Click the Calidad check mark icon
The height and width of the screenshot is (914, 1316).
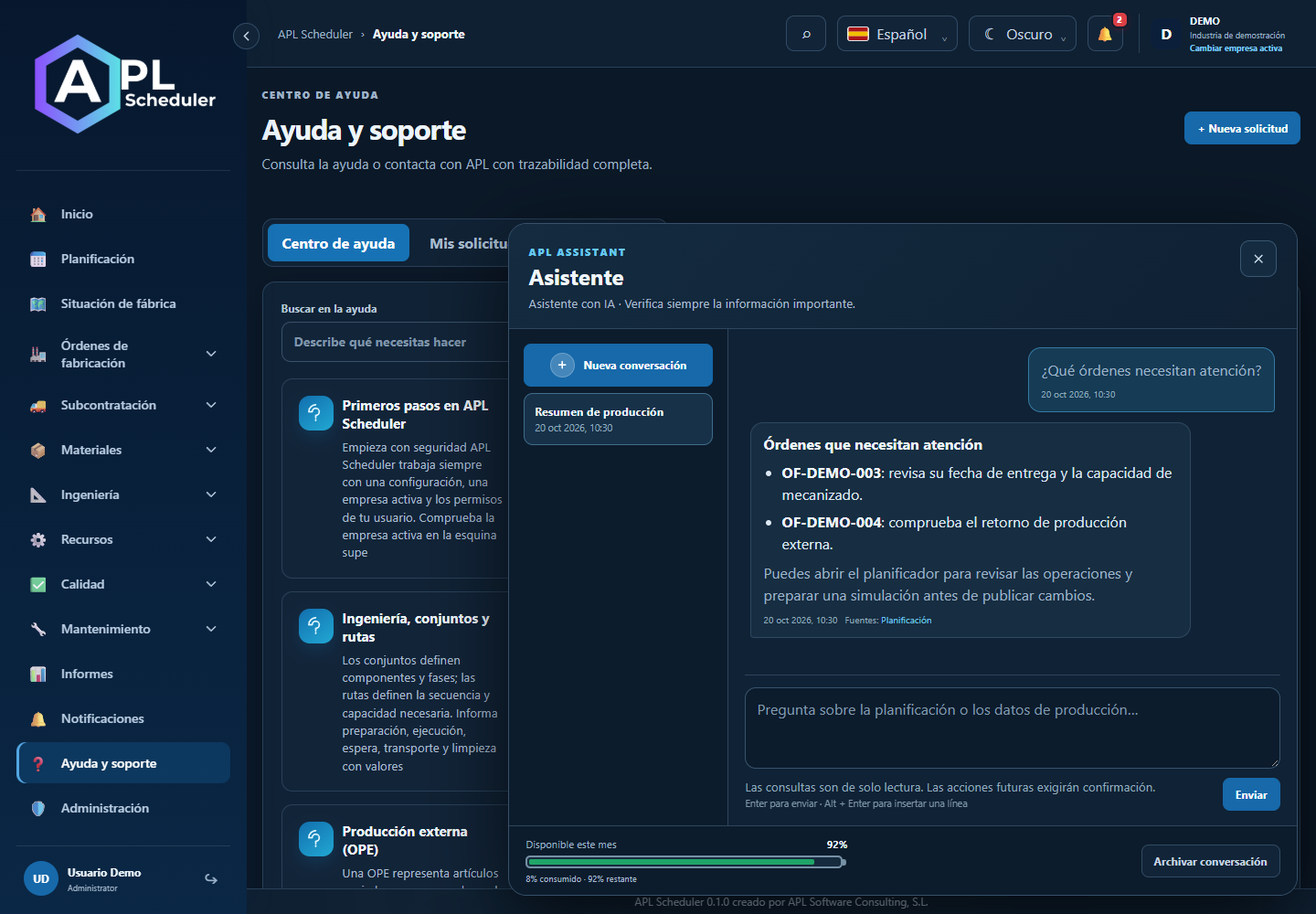(38, 584)
